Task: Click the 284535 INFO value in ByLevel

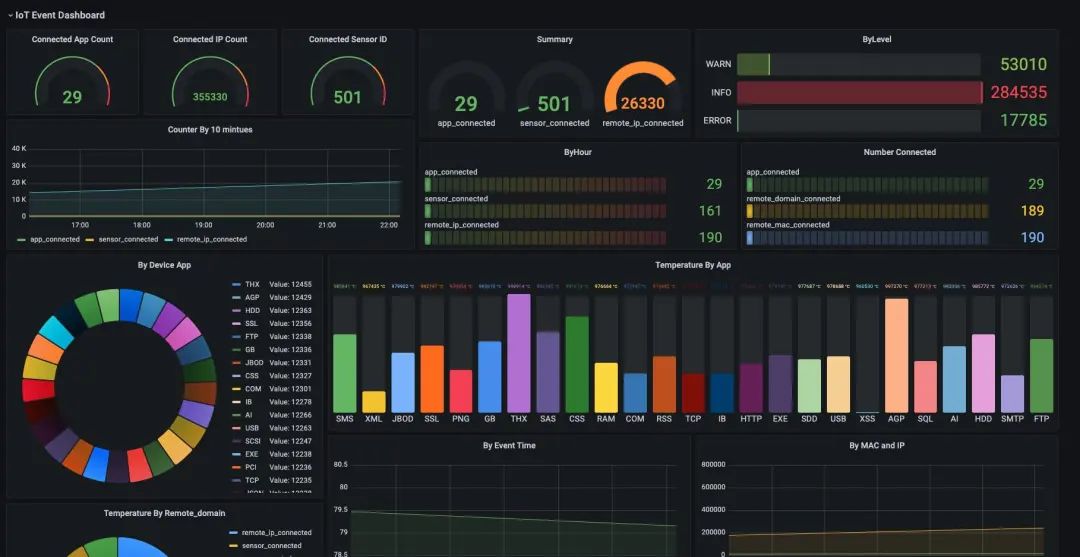Action: click(x=1019, y=92)
